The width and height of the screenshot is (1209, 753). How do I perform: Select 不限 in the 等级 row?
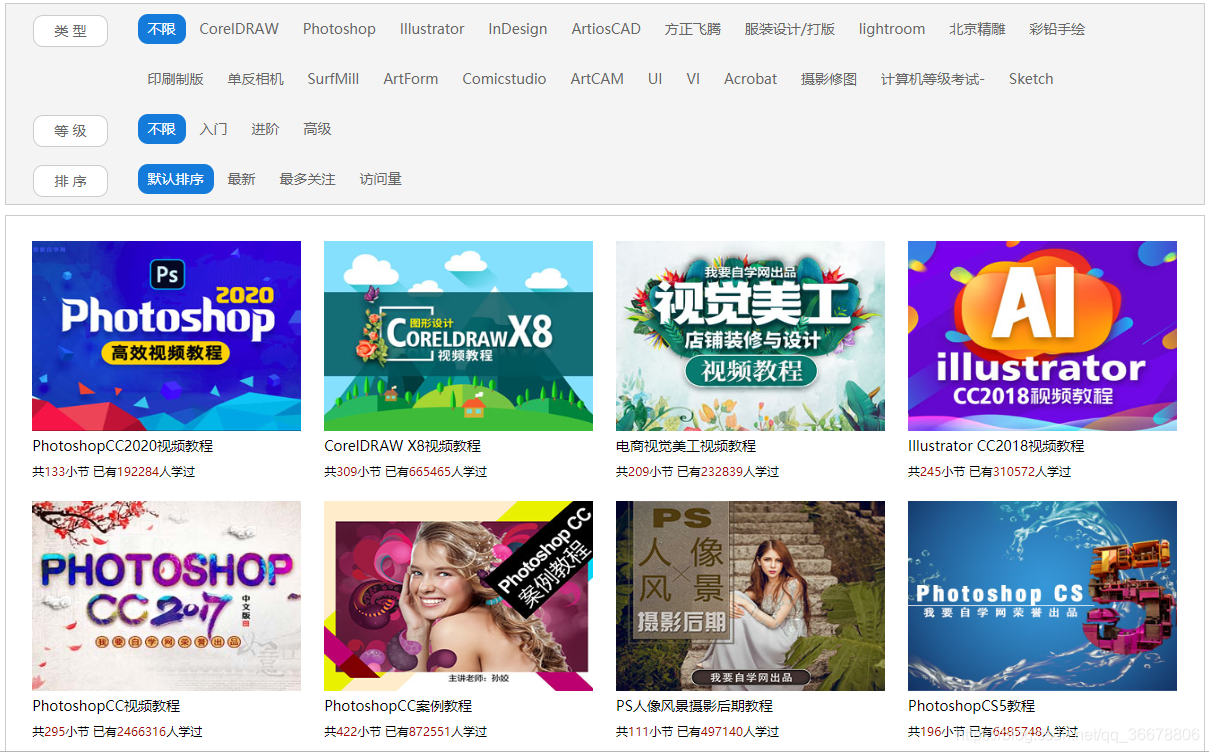161,129
